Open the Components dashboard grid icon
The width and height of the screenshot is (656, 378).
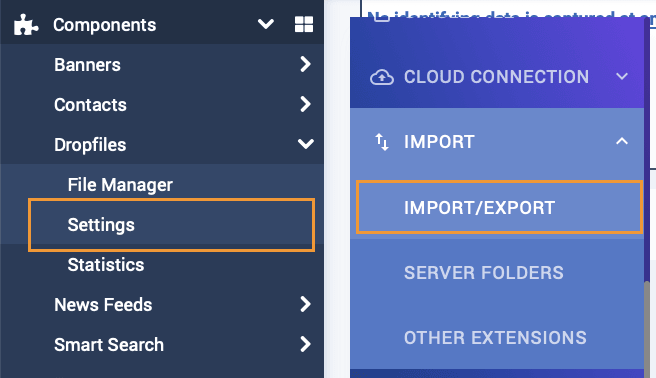click(x=304, y=24)
